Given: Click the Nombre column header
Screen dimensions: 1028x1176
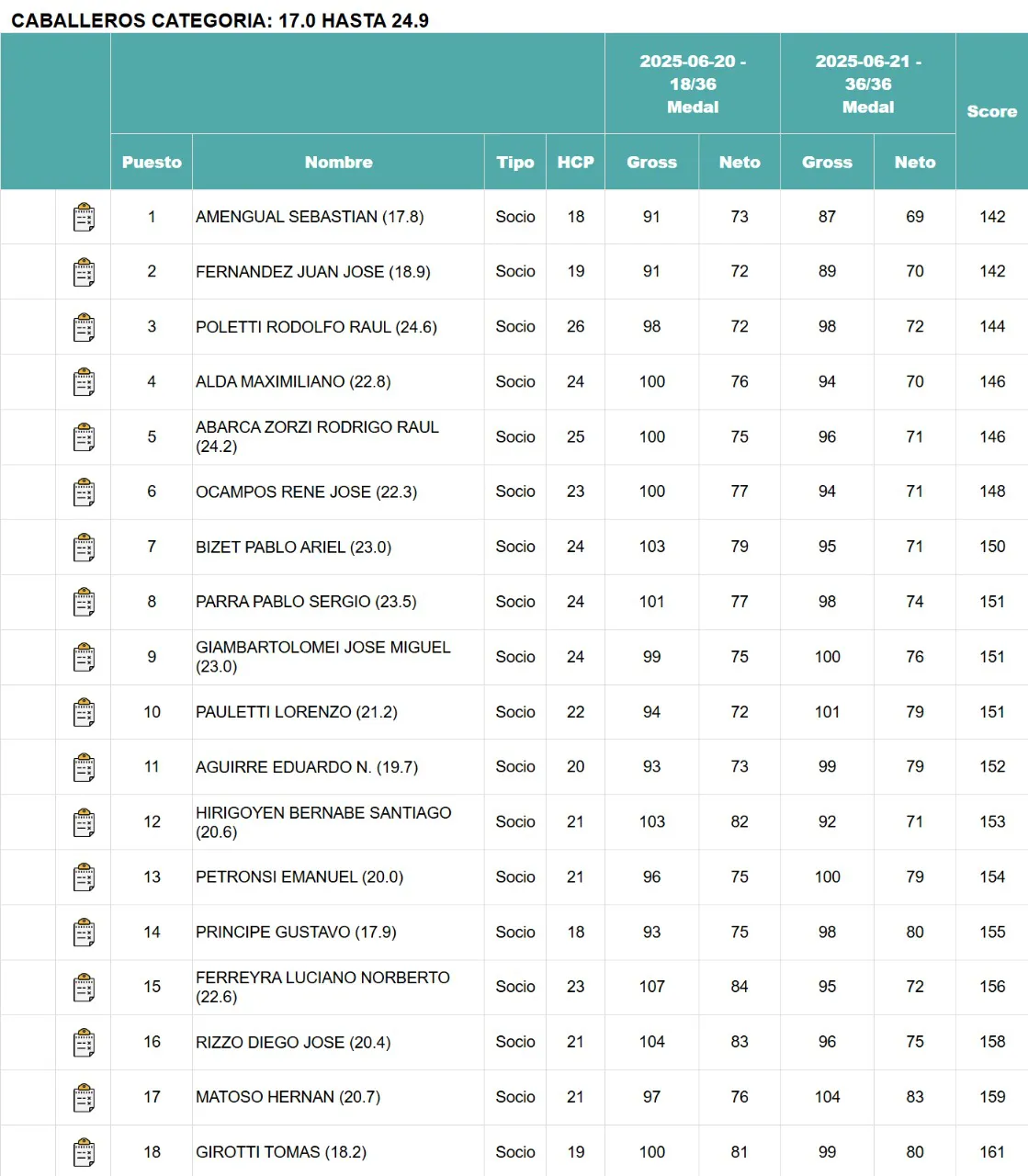Looking at the screenshot, I should (338, 162).
